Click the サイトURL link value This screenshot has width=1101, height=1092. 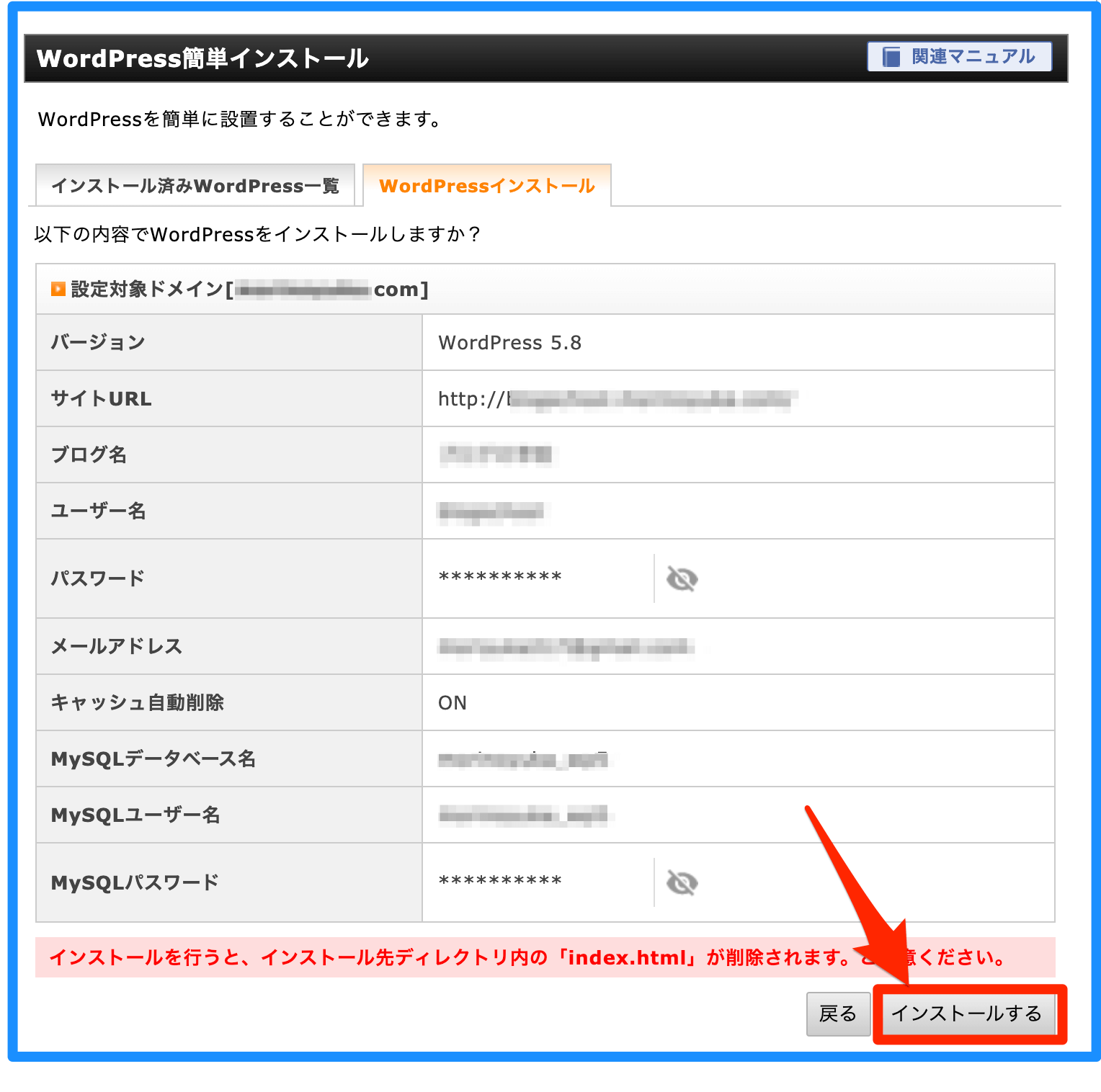pos(620,398)
